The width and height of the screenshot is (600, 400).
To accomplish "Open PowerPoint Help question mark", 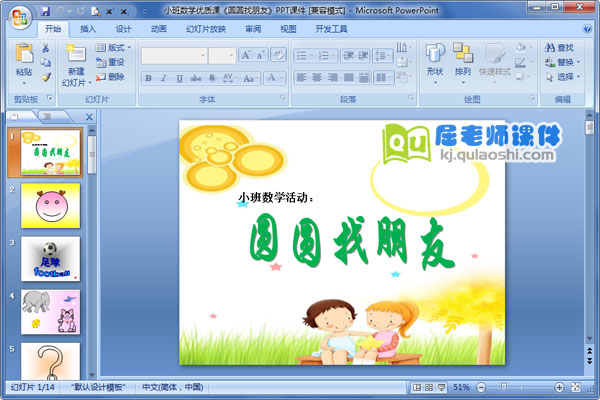I will (x=587, y=29).
